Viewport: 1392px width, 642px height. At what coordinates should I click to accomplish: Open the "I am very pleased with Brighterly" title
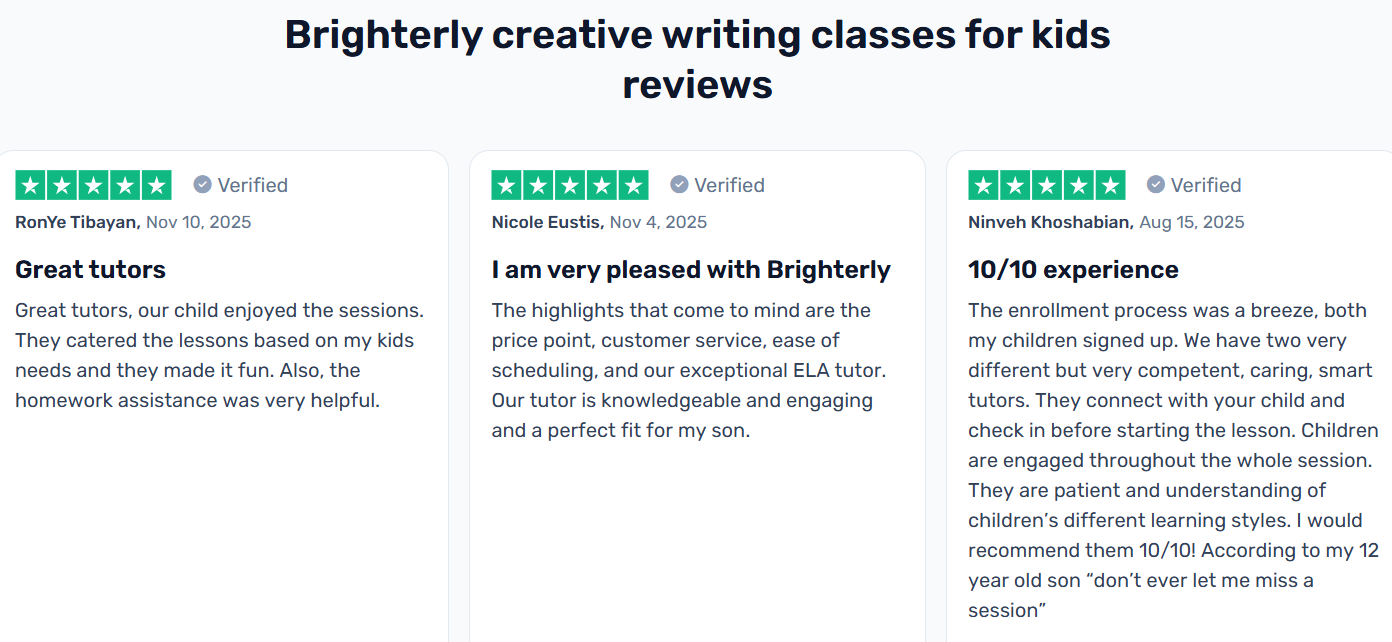point(691,269)
